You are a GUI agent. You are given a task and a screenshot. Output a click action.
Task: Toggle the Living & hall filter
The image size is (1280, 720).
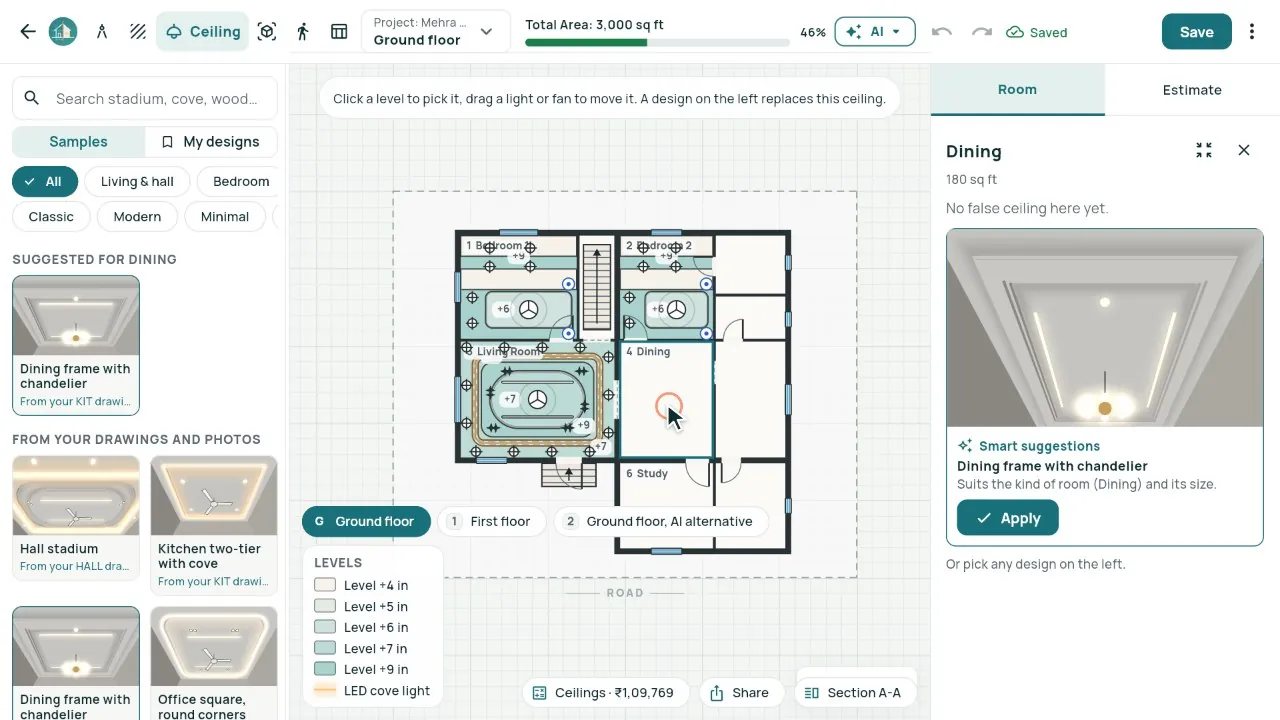(x=137, y=181)
